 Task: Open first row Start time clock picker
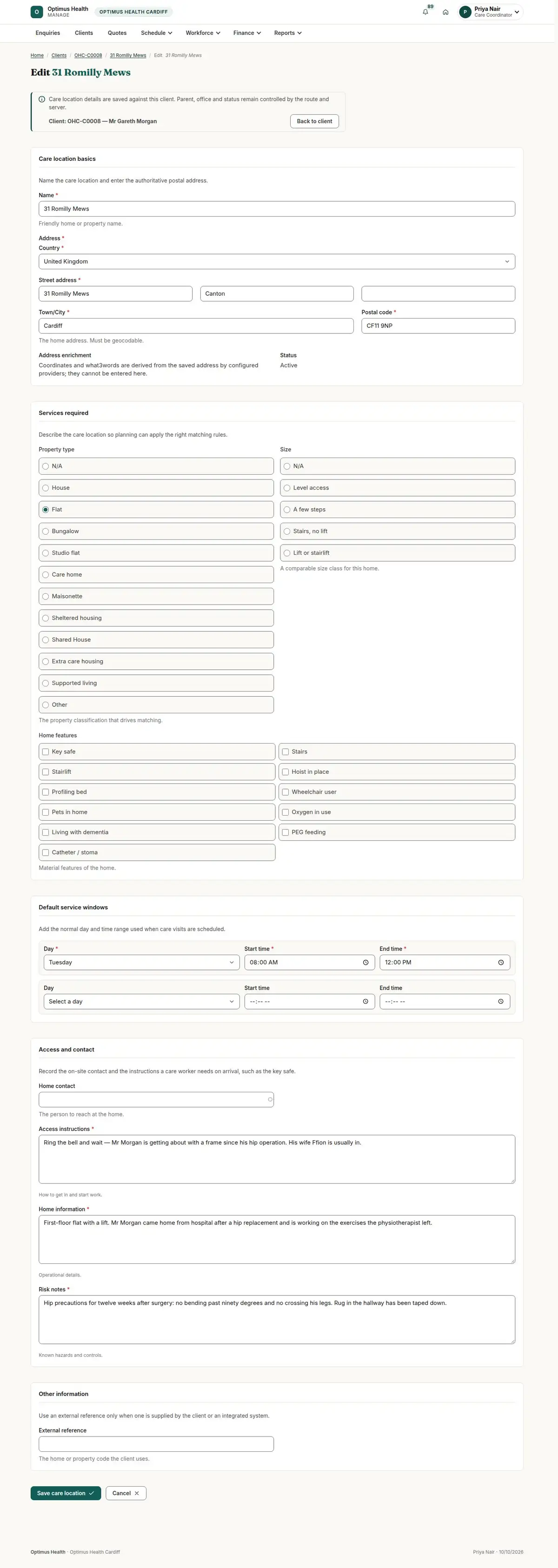(365, 963)
